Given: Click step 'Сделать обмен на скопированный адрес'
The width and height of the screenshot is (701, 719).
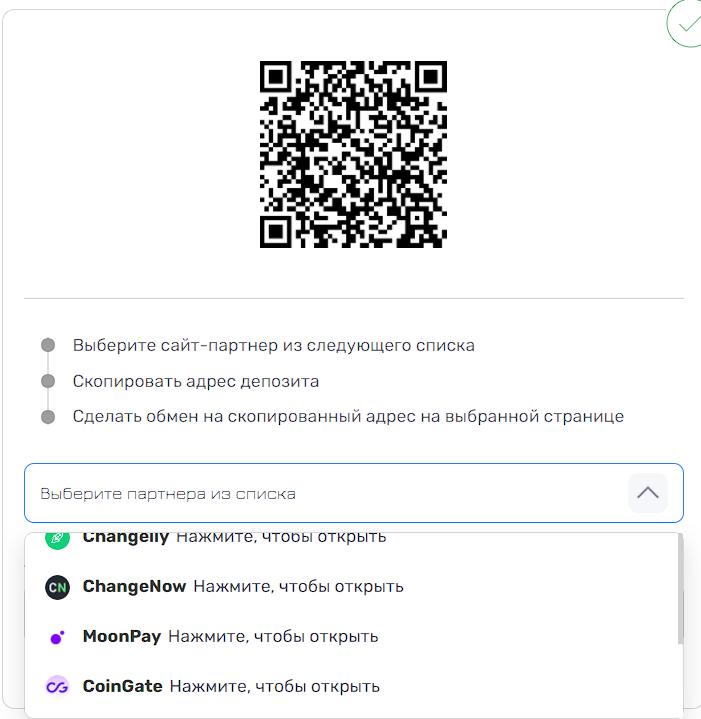Looking at the screenshot, I should [348, 416].
